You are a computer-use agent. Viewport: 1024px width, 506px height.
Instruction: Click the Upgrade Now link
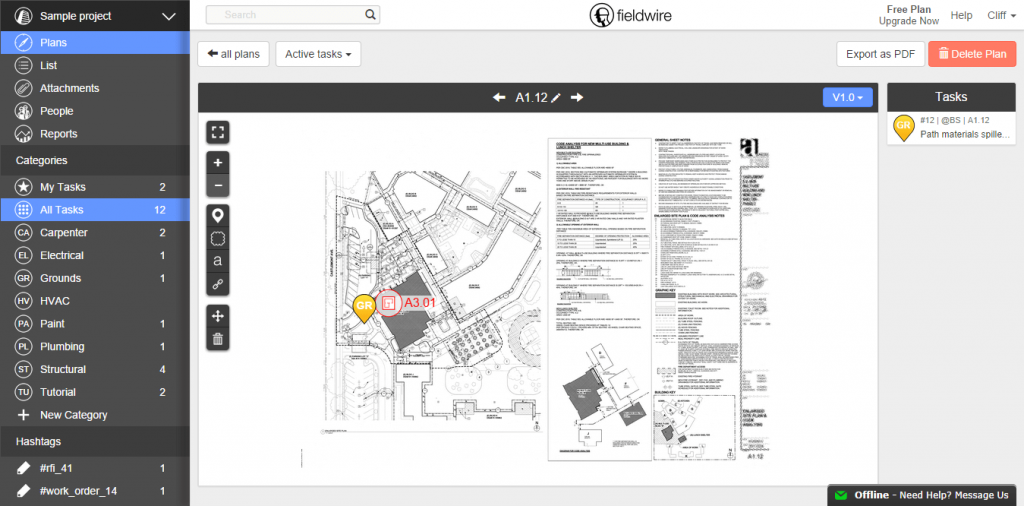tap(908, 21)
